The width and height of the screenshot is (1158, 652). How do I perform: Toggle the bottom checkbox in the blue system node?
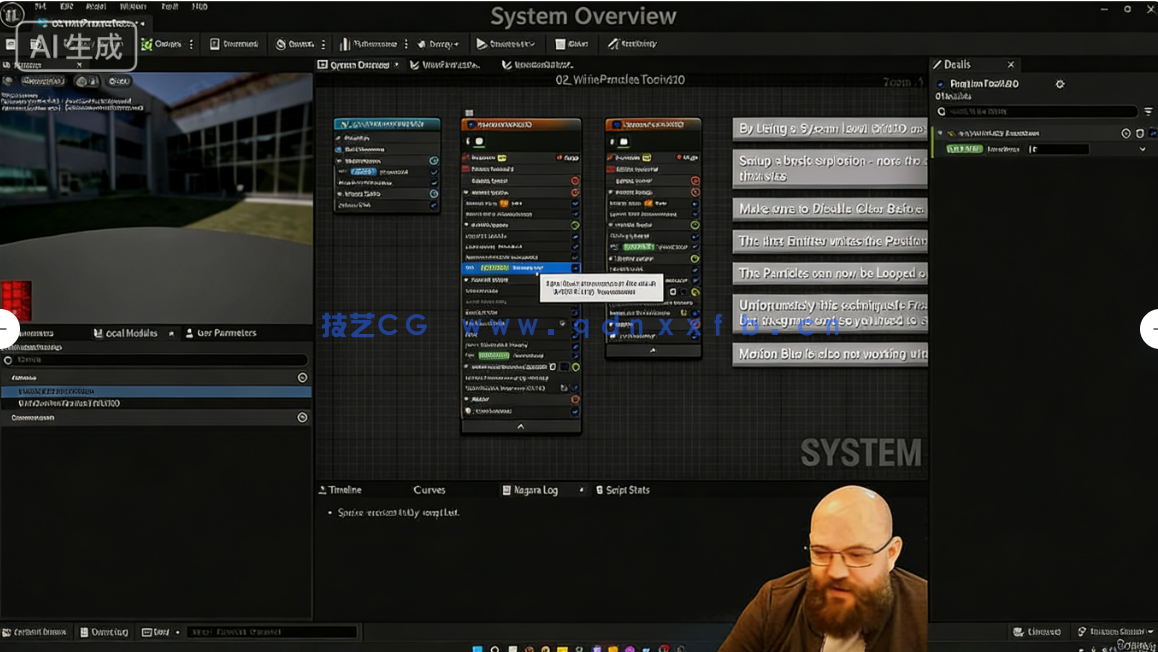click(434, 205)
